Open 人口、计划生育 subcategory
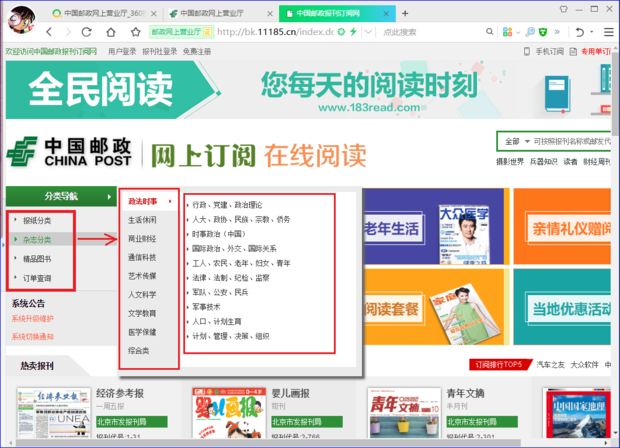 tap(216, 321)
